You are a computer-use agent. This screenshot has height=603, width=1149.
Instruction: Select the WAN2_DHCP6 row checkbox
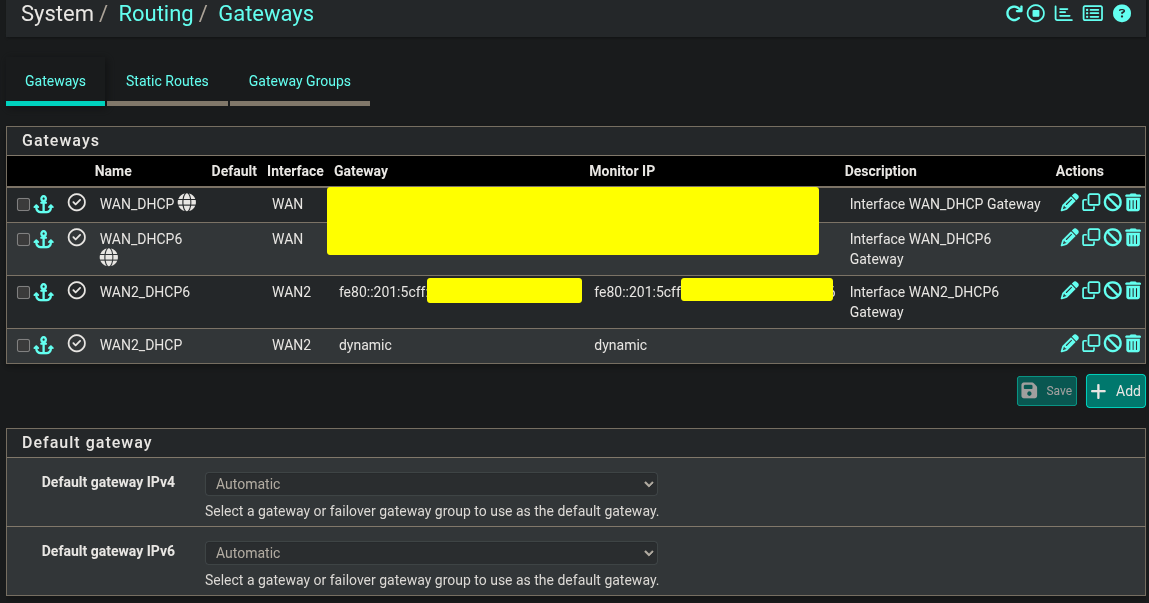24,292
